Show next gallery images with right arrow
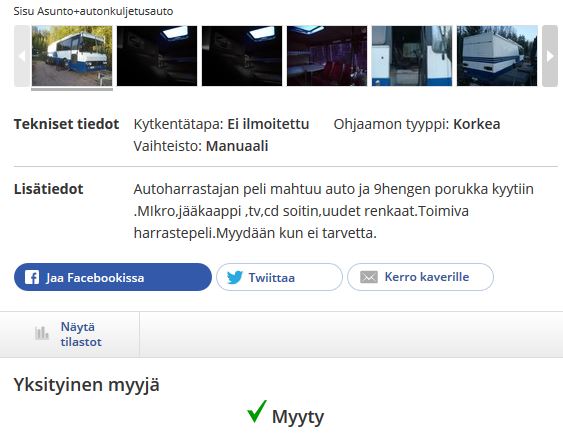This screenshot has height=435, width=563. 550,56
